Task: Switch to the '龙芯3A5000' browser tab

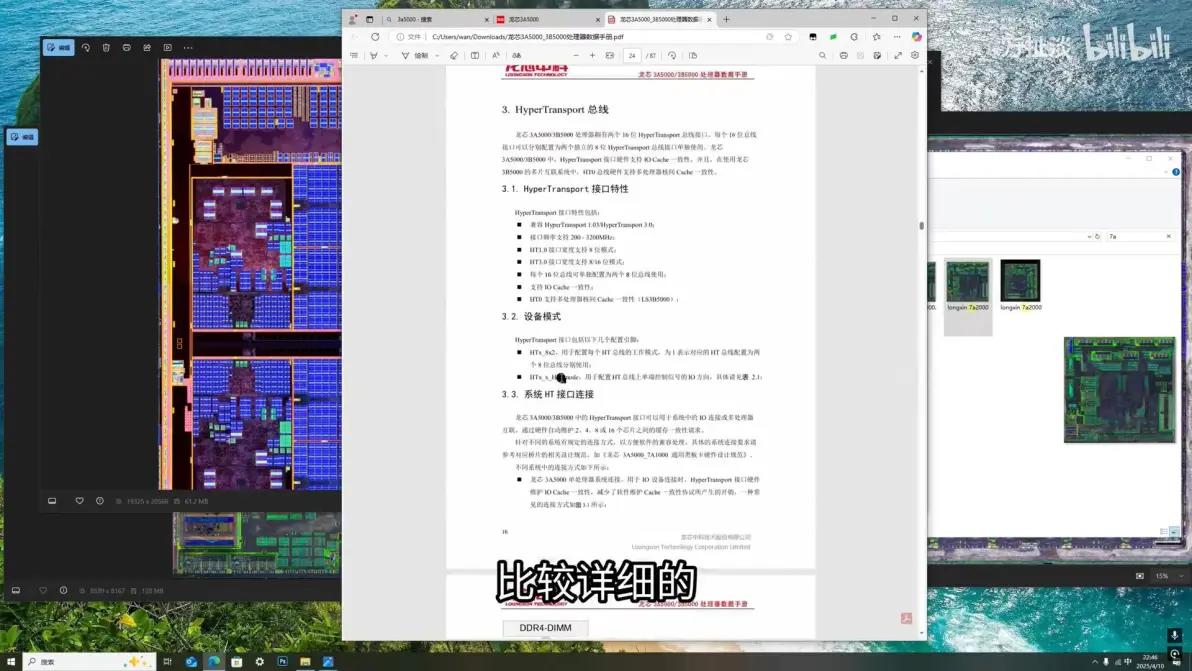Action: tap(547, 19)
